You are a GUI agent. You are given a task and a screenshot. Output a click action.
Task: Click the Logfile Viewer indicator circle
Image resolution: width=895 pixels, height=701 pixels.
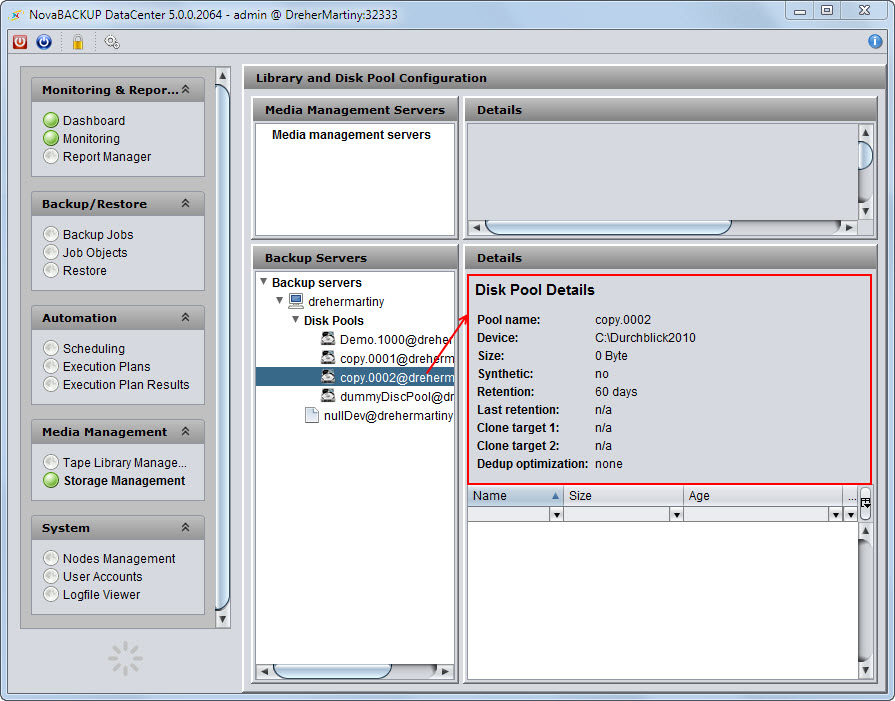tap(51, 594)
